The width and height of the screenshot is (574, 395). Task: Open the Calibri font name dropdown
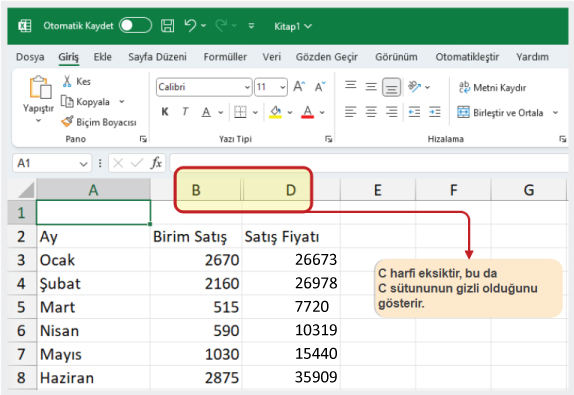[247, 87]
